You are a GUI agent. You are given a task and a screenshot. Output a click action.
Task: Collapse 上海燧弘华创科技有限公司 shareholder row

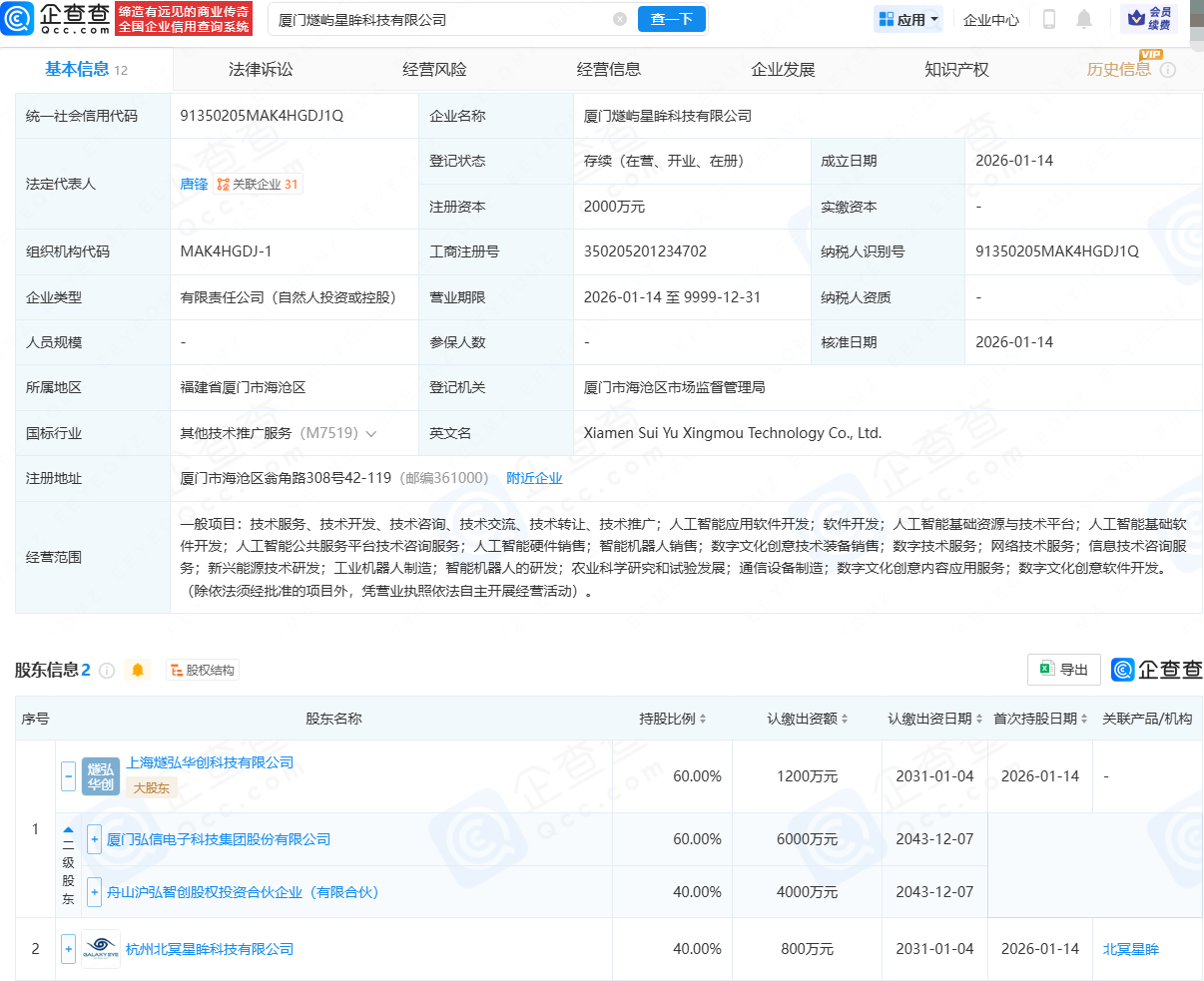(x=68, y=775)
